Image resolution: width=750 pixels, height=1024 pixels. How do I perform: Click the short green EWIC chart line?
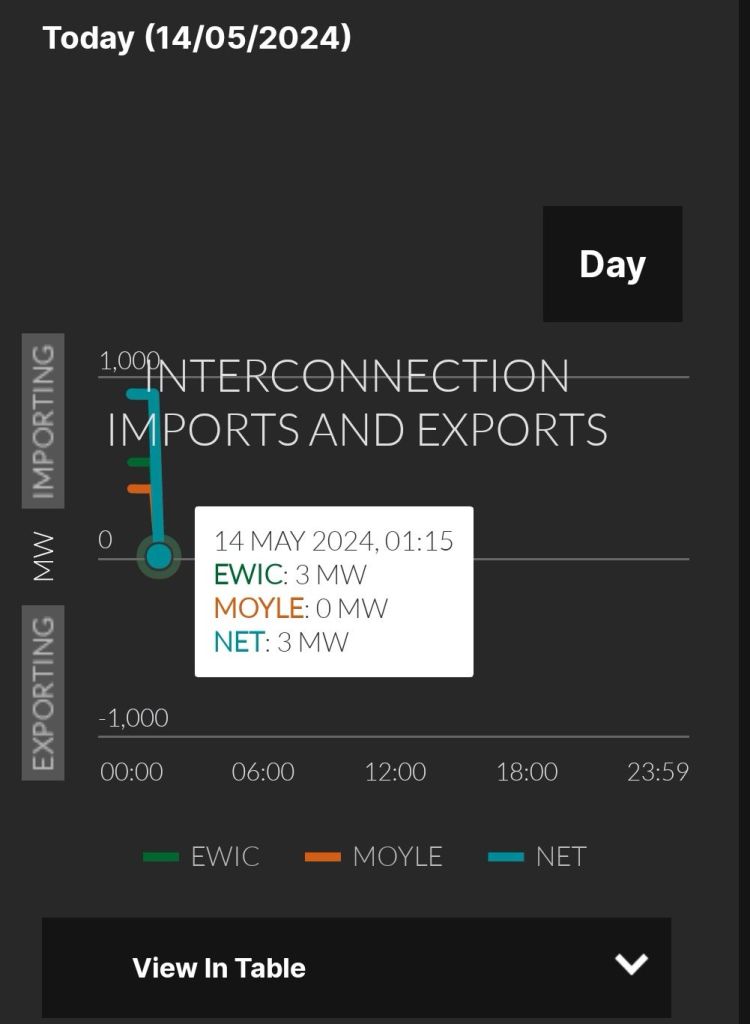[x=138, y=462]
